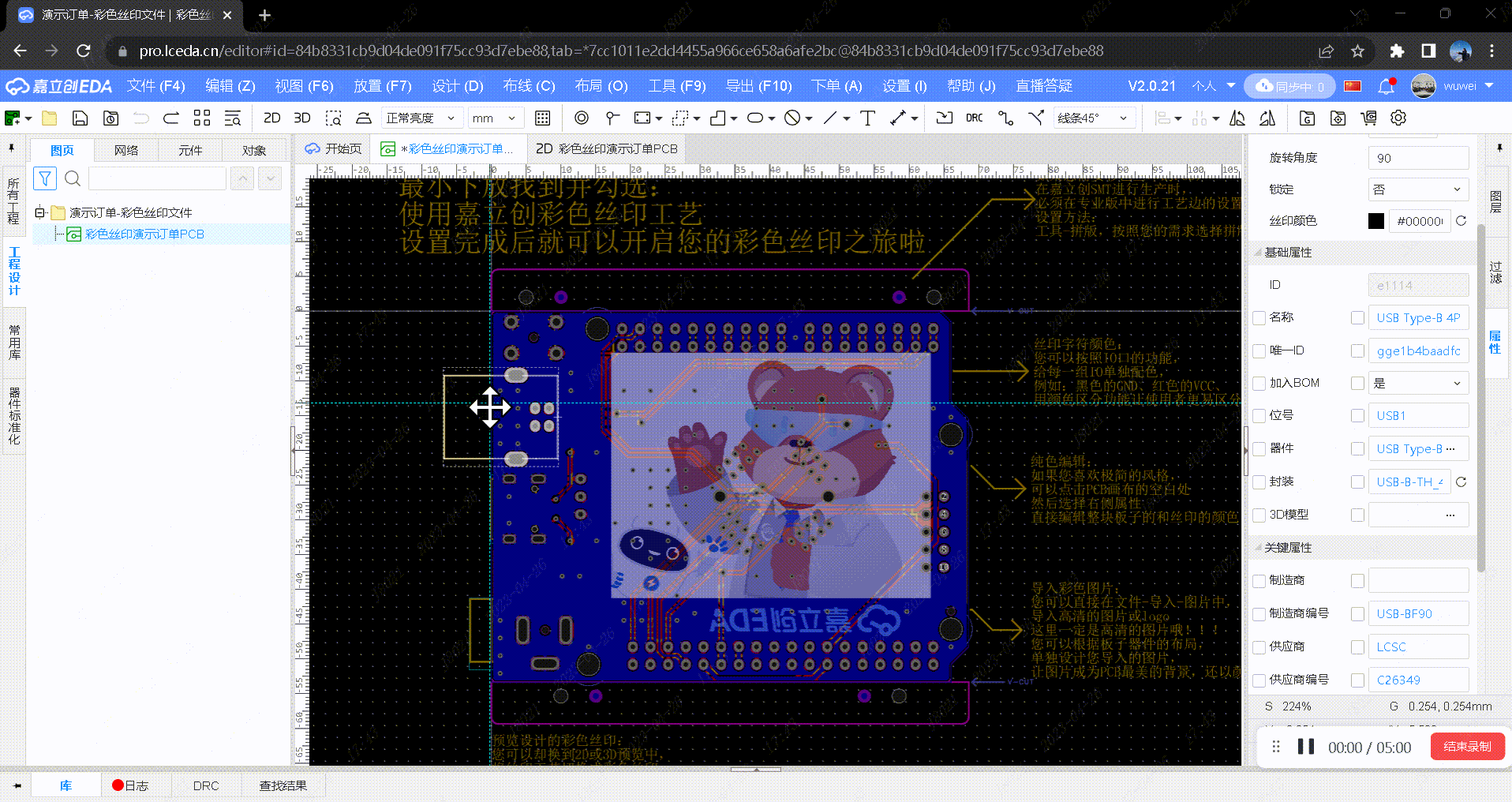
Task: Click the toolbar settings gear icon
Action: (1398, 118)
